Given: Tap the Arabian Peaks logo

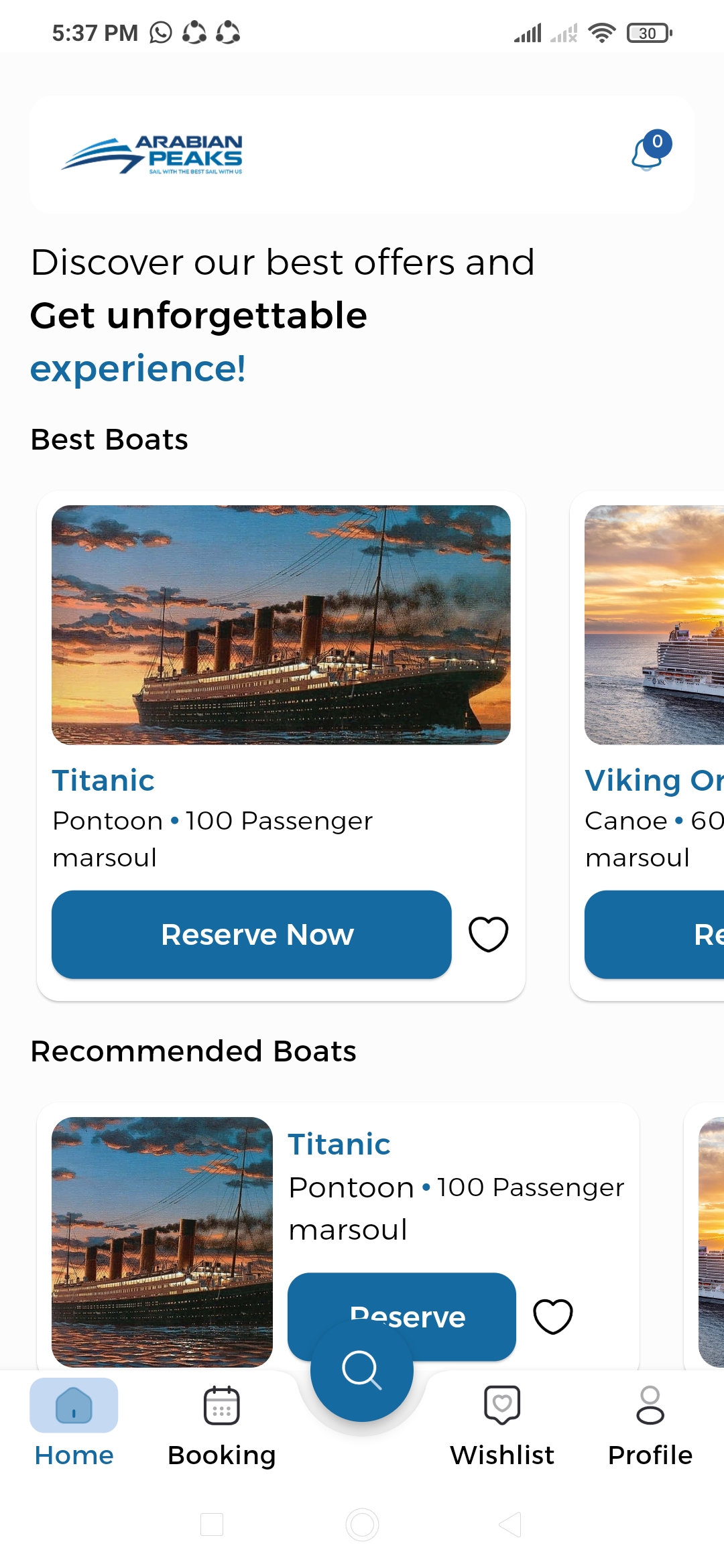Looking at the screenshot, I should coord(152,155).
